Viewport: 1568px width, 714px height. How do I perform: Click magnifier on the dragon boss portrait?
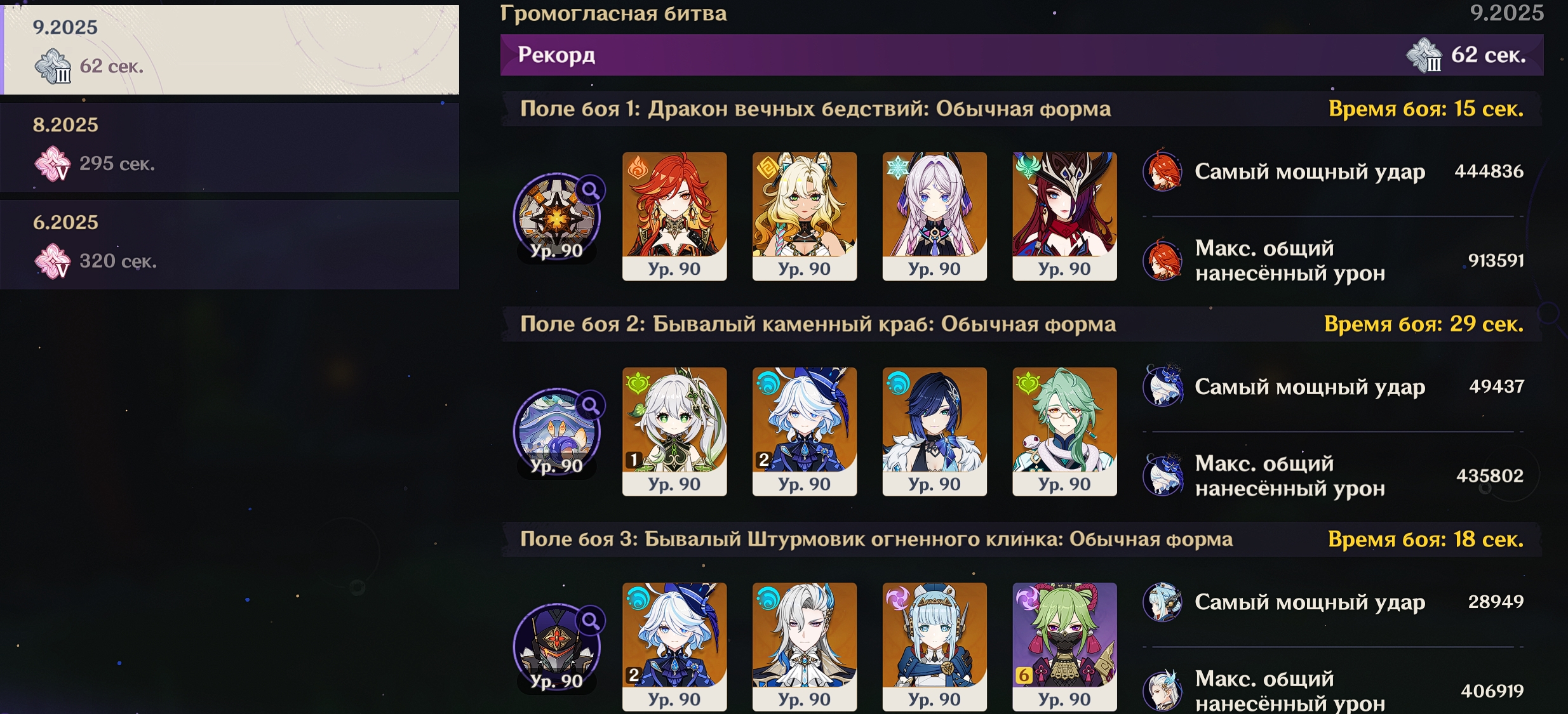pyautogui.click(x=591, y=189)
